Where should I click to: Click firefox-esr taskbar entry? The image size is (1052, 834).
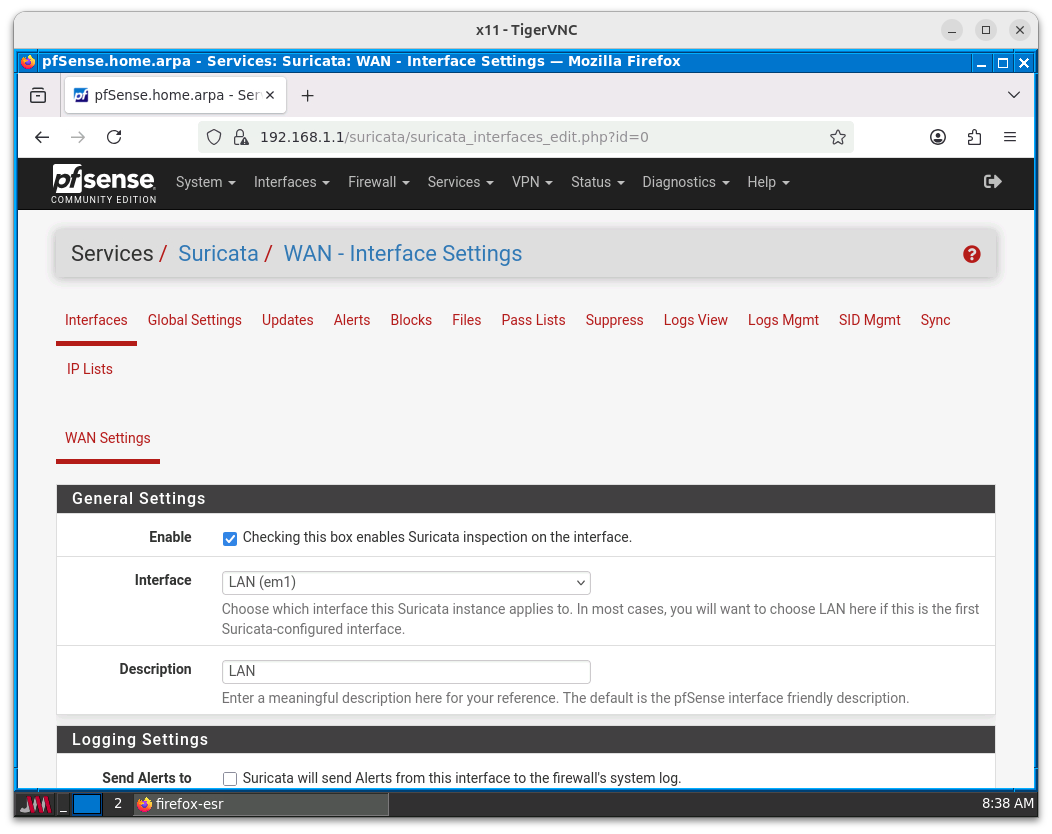pyautogui.click(x=261, y=804)
